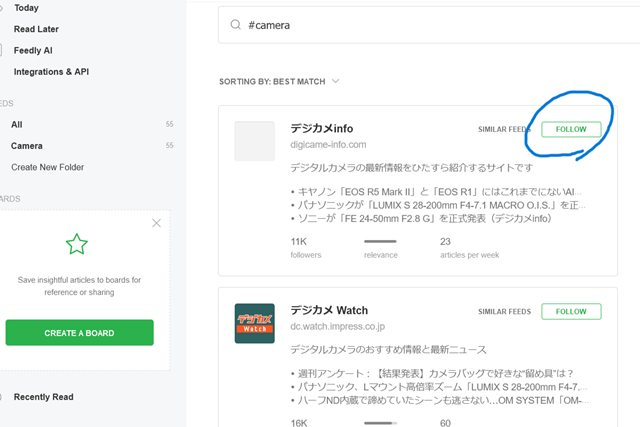Image resolution: width=640 pixels, height=427 pixels.
Task: Open the デジカメinfo feed title
Action: [322, 129]
